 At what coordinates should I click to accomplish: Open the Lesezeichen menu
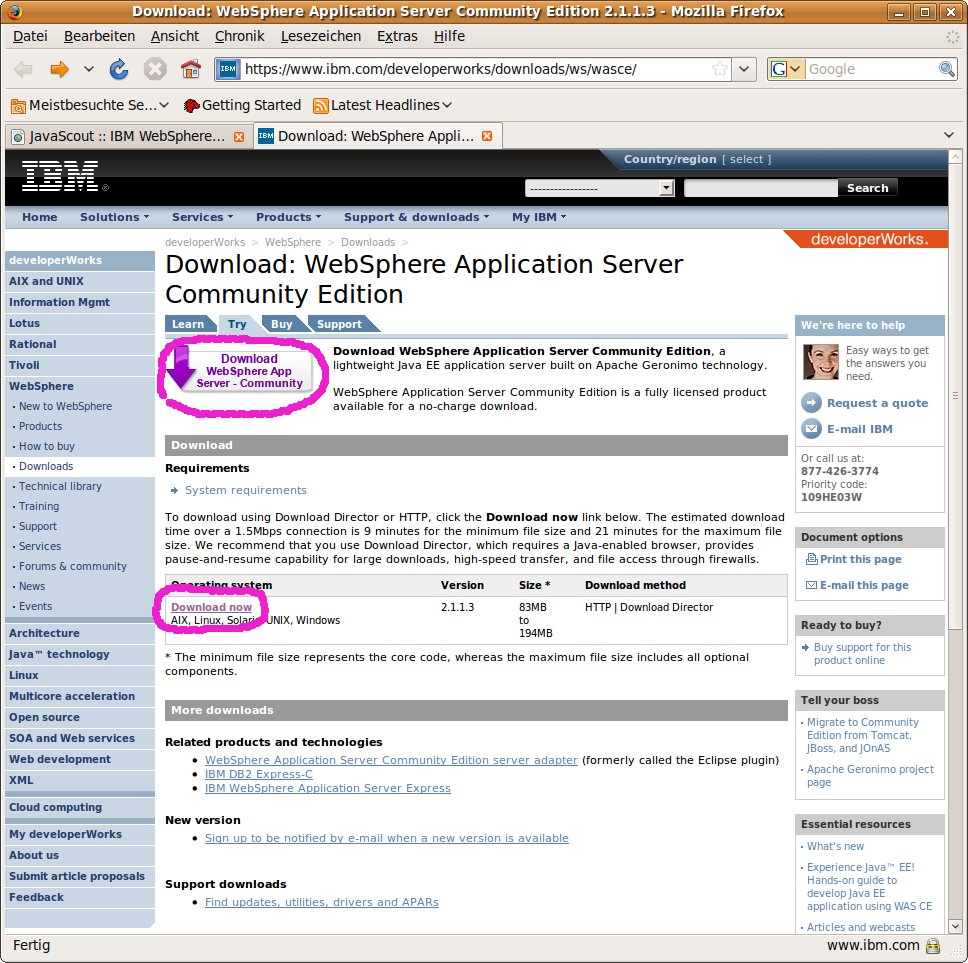click(320, 36)
